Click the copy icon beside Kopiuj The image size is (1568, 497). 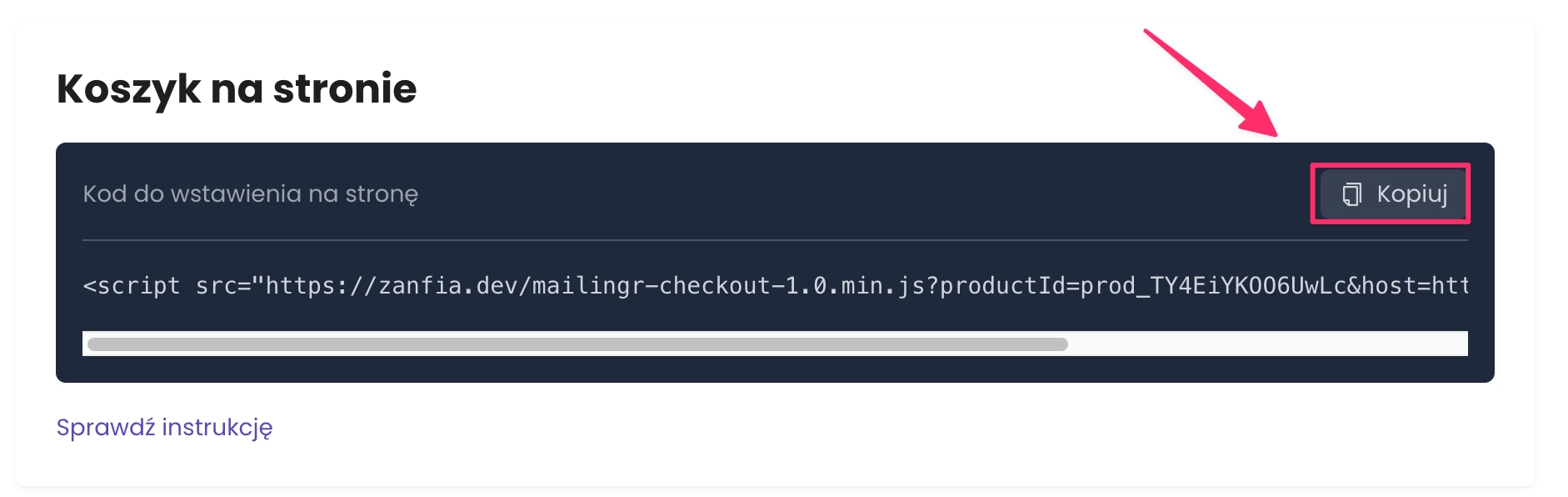(x=1351, y=194)
